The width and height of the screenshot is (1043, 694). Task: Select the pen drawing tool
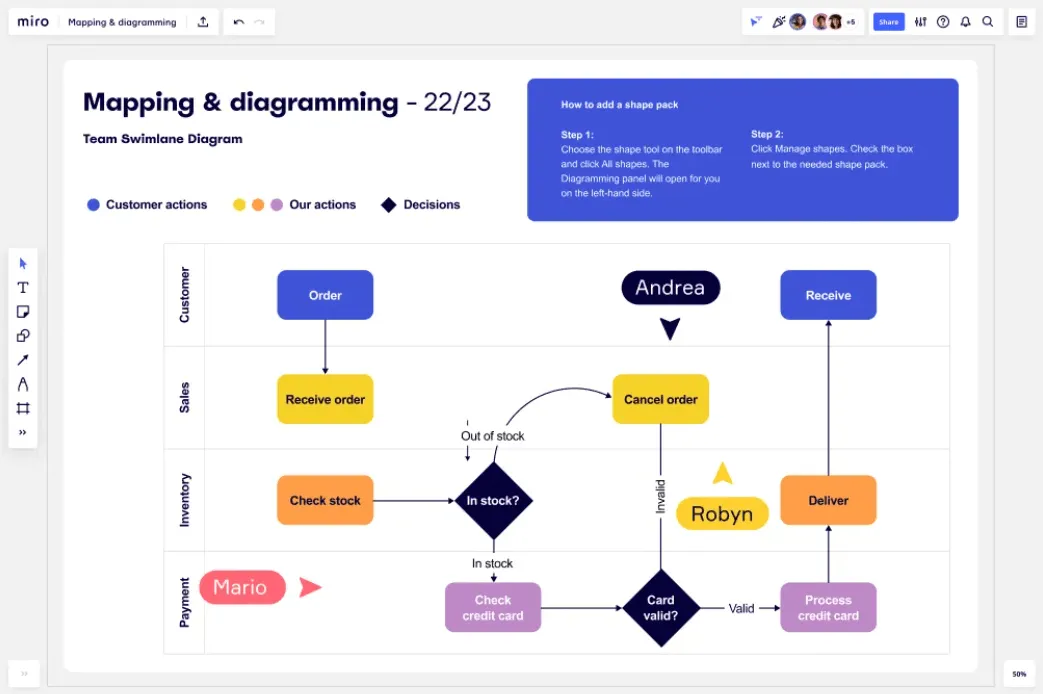[23, 384]
